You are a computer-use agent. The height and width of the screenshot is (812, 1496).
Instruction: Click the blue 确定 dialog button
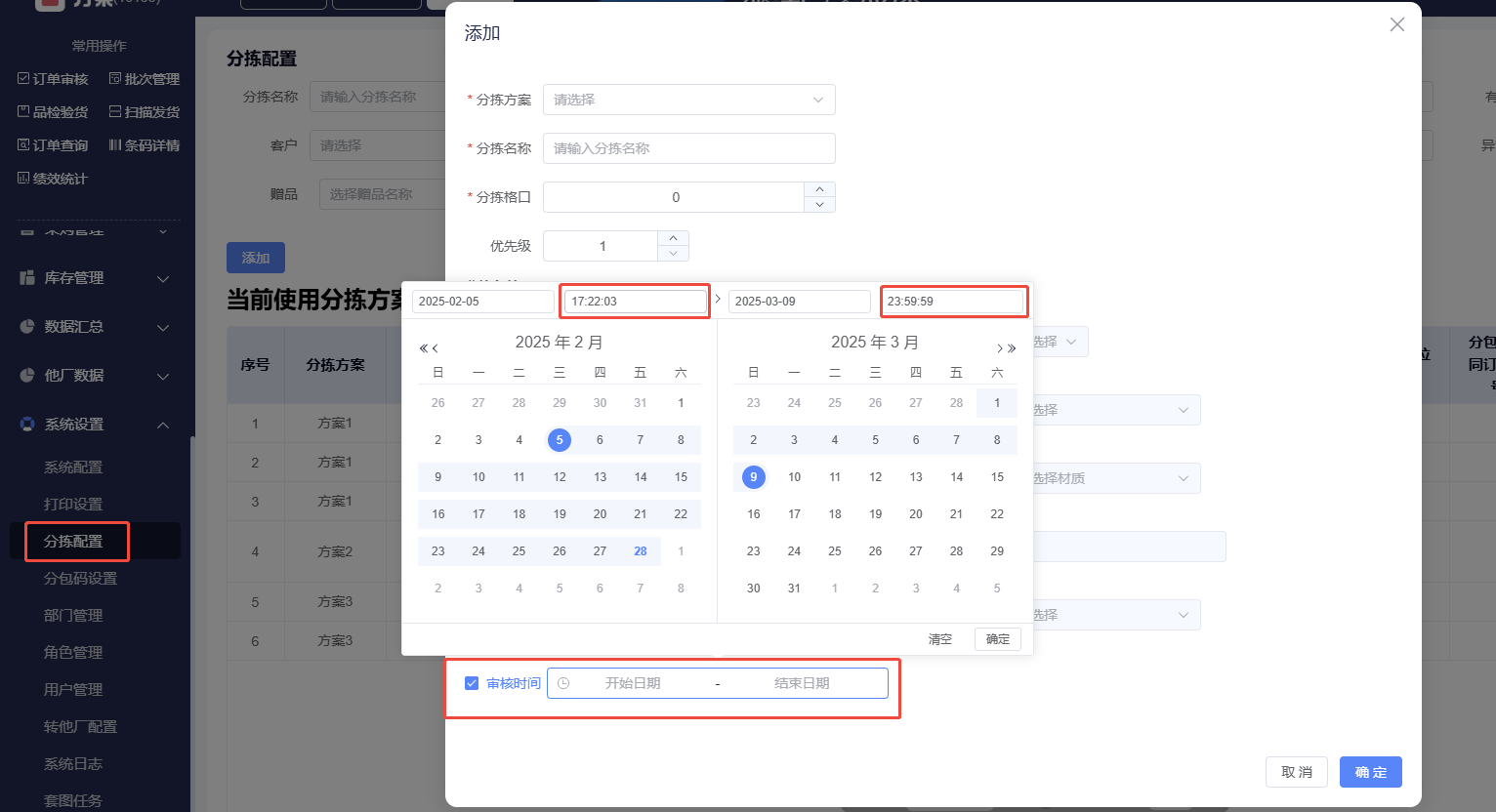[1371, 772]
